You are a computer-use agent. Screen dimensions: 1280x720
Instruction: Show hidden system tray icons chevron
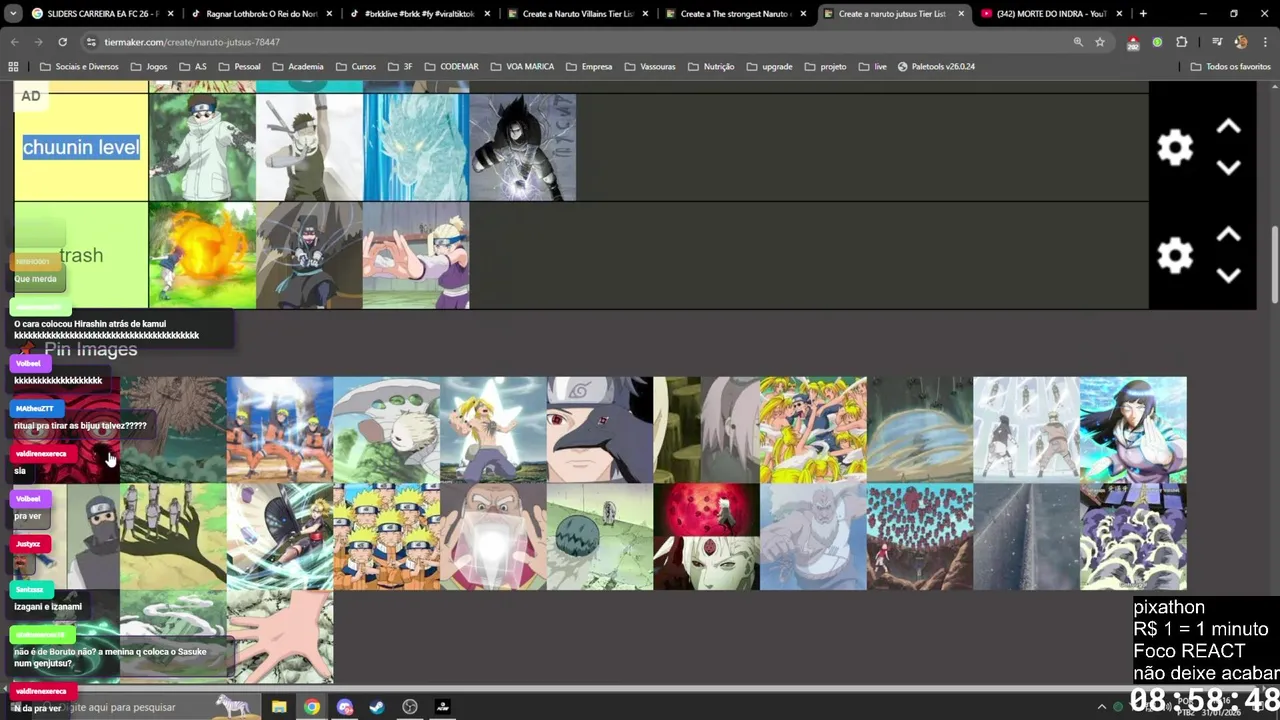point(1102,707)
